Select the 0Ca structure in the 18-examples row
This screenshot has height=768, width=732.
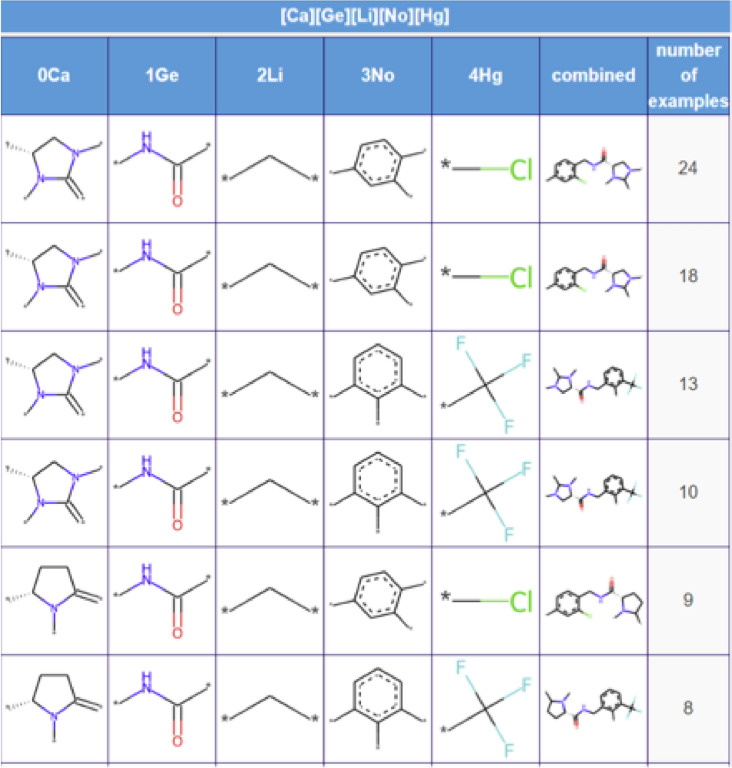pyautogui.click(x=54, y=277)
